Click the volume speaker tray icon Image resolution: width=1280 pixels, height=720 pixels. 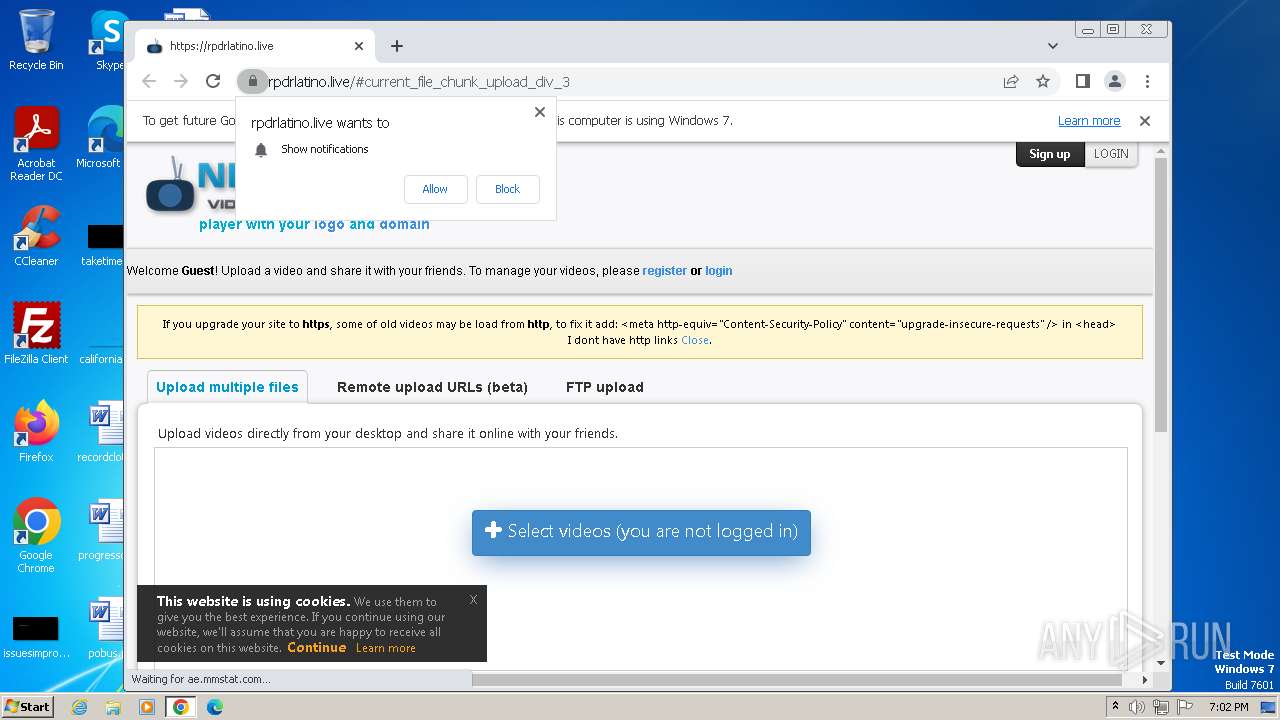click(x=1137, y=707)
